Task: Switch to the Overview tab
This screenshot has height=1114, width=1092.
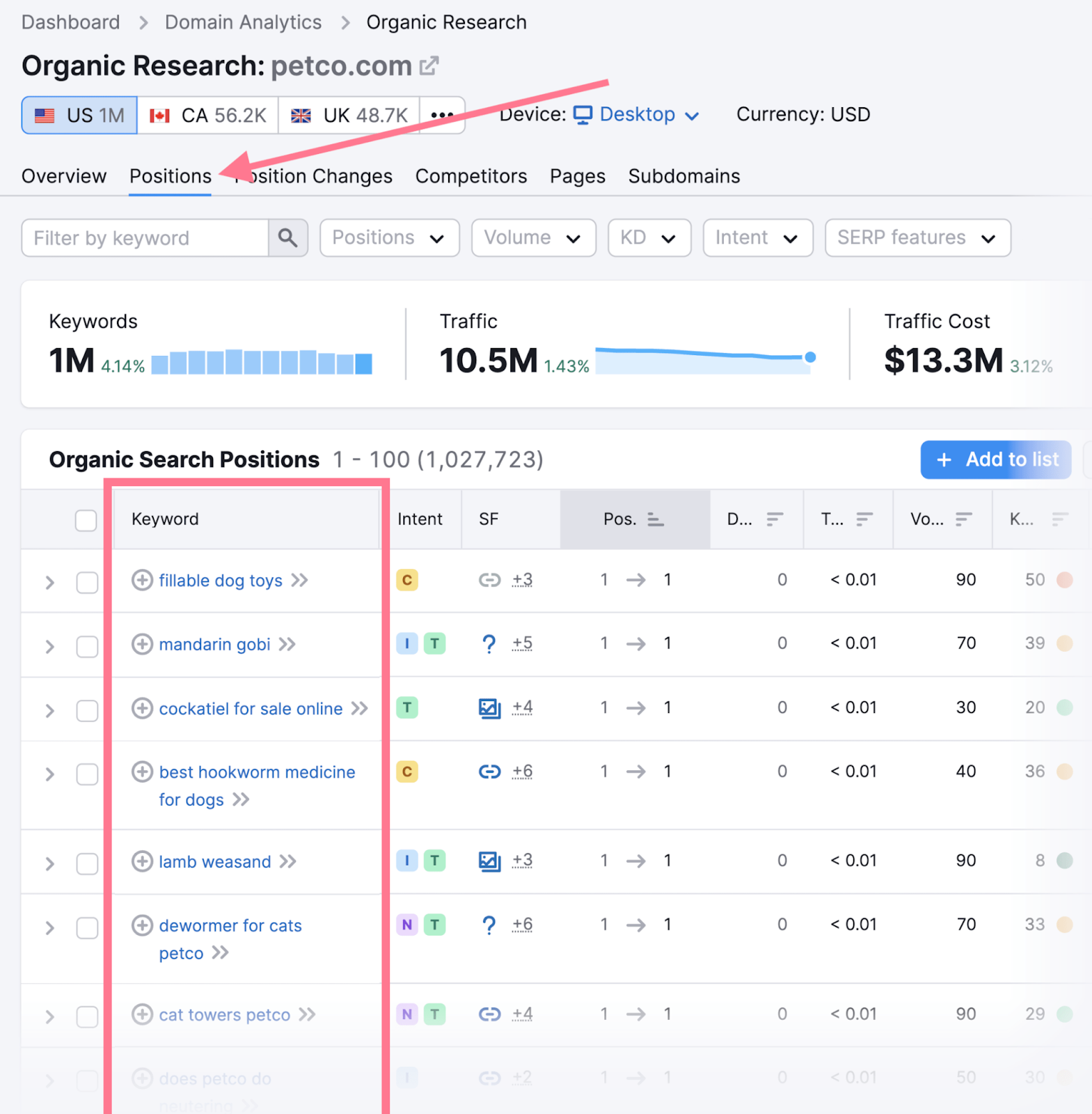Action: point(64,176)
